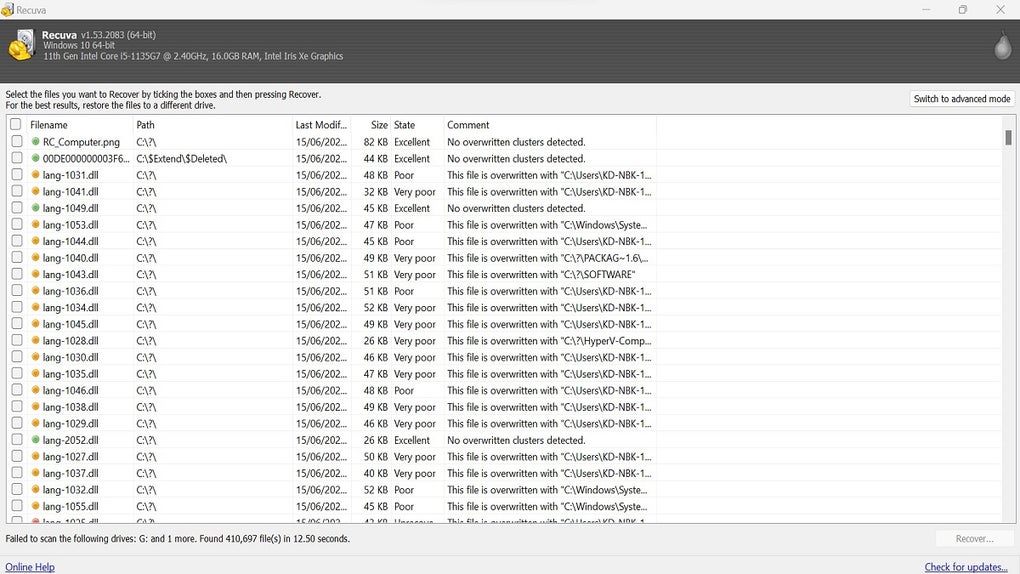Click green status dot beside lang-2052.dll
1020x574 pixels.
(36, 440)
